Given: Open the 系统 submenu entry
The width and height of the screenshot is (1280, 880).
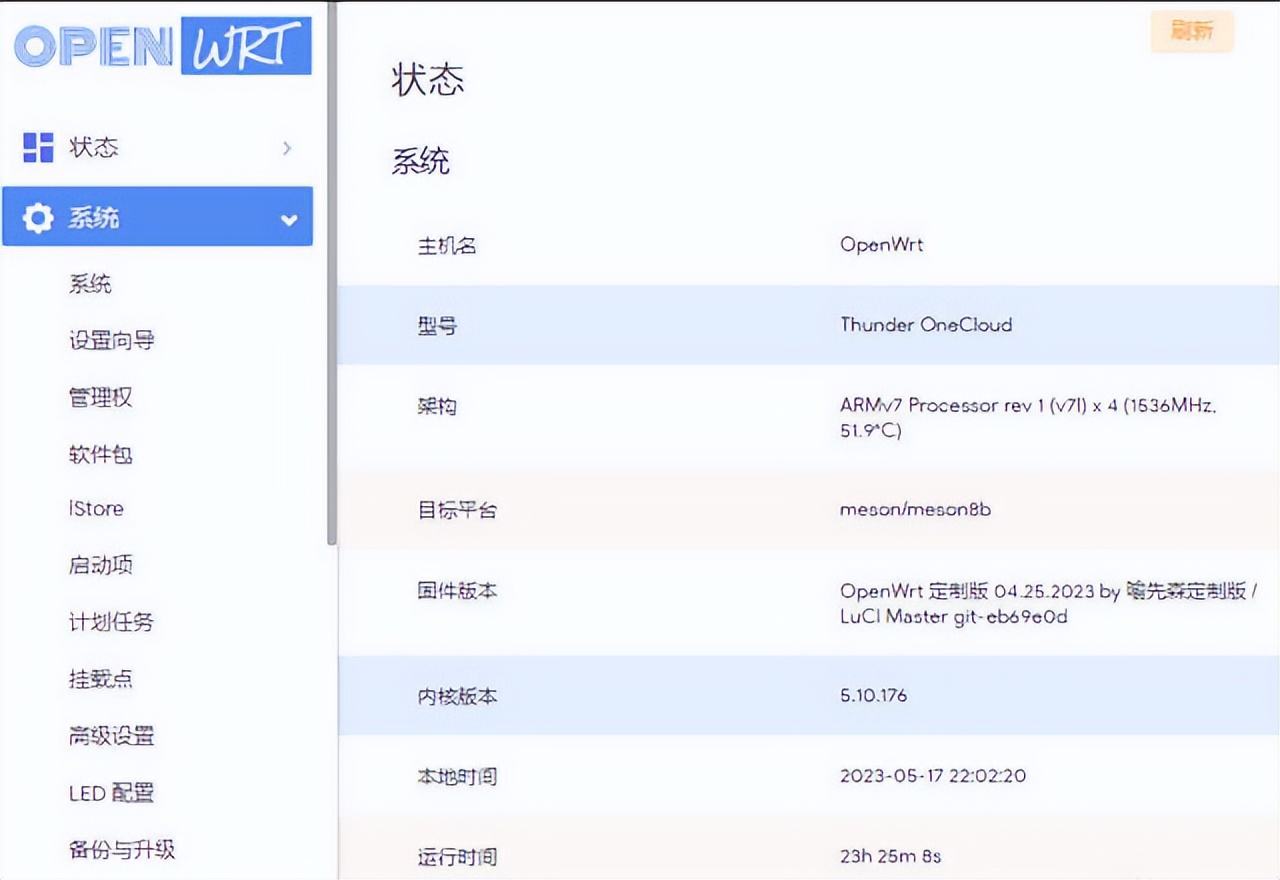Looking at the screenshot, I should coord(92,284).
